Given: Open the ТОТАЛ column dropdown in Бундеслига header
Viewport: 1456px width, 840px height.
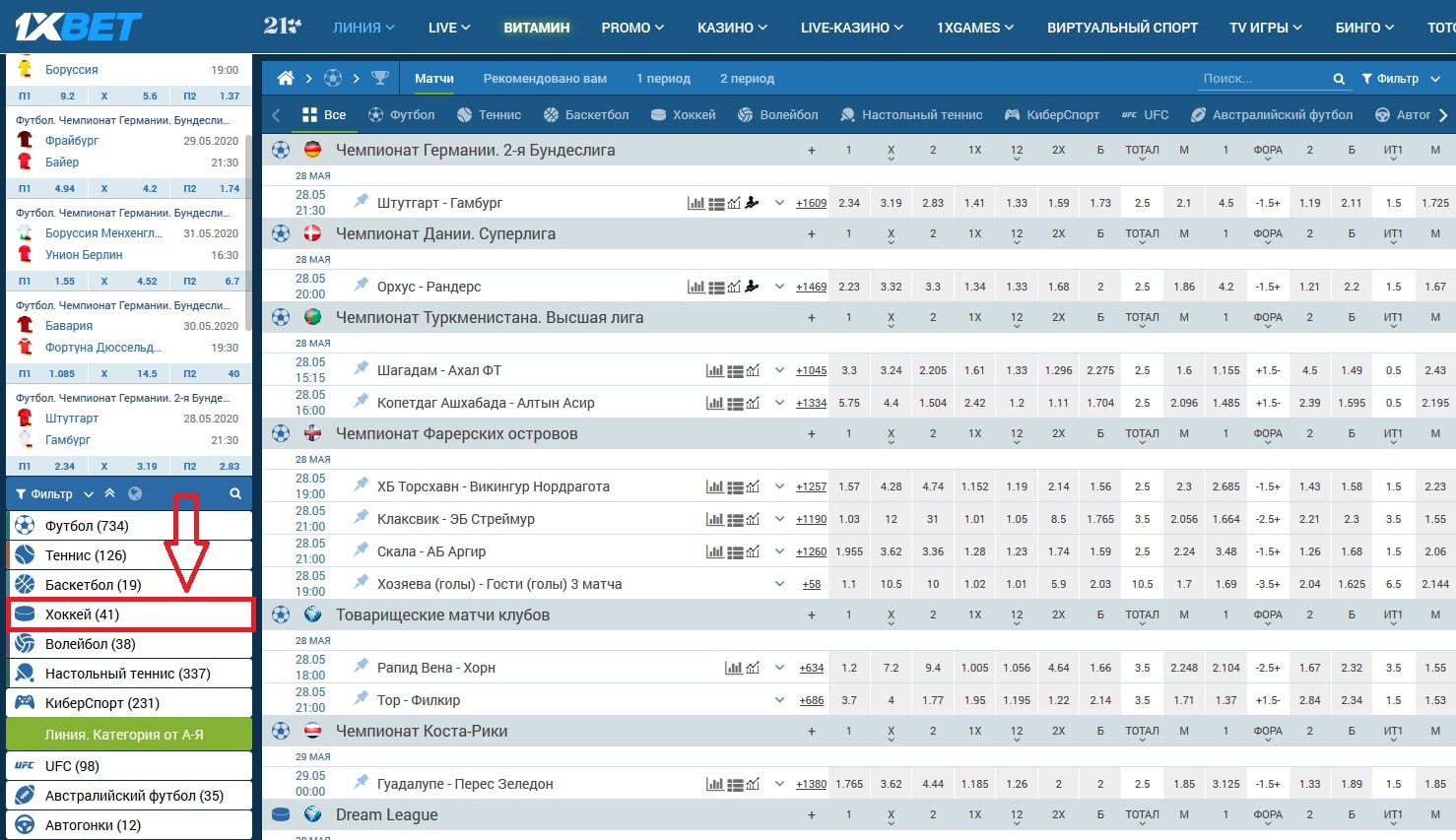Looking at the screenshot, I should 1142,152.
